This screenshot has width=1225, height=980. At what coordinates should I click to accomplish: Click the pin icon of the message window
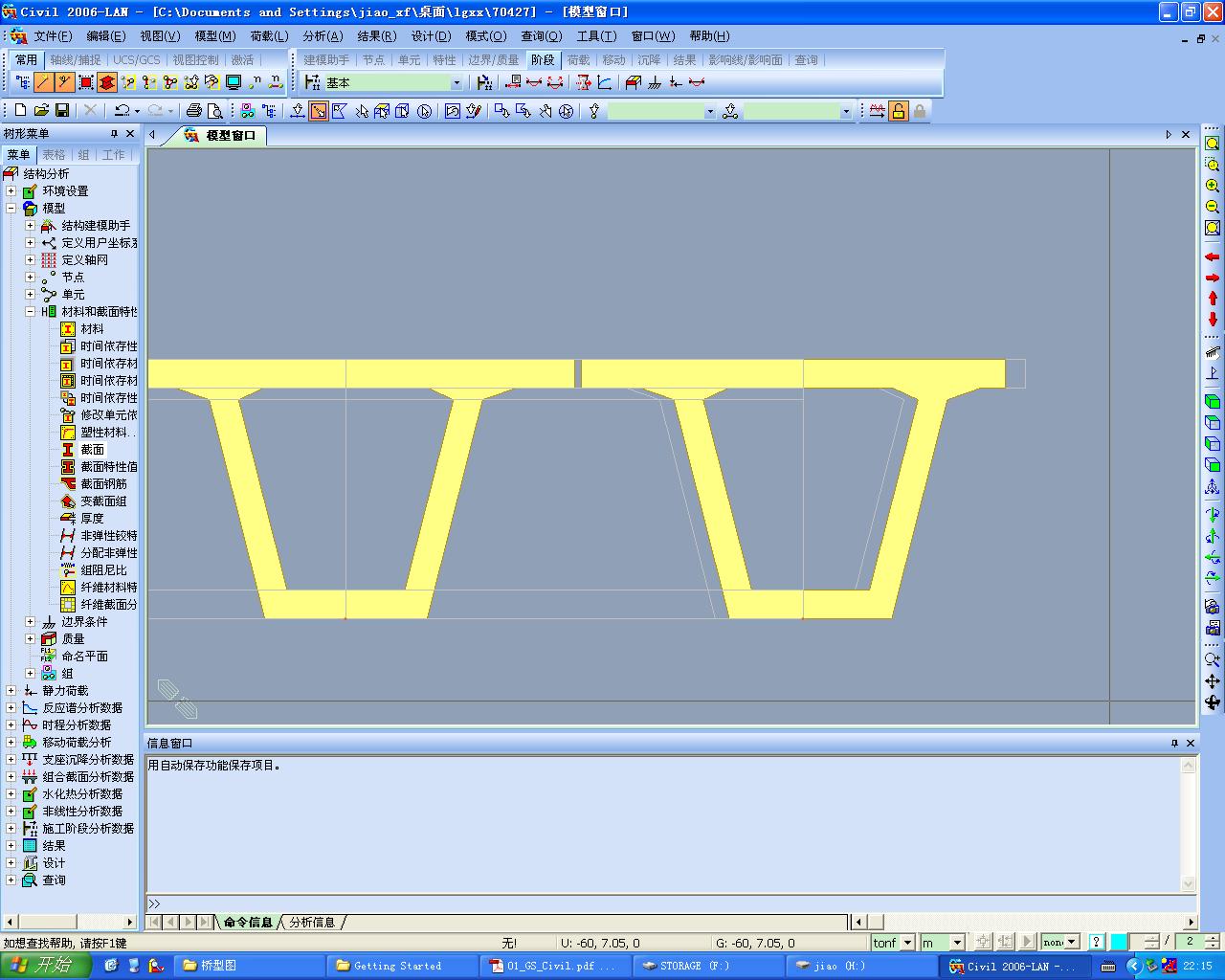(x=1174, y=743)
